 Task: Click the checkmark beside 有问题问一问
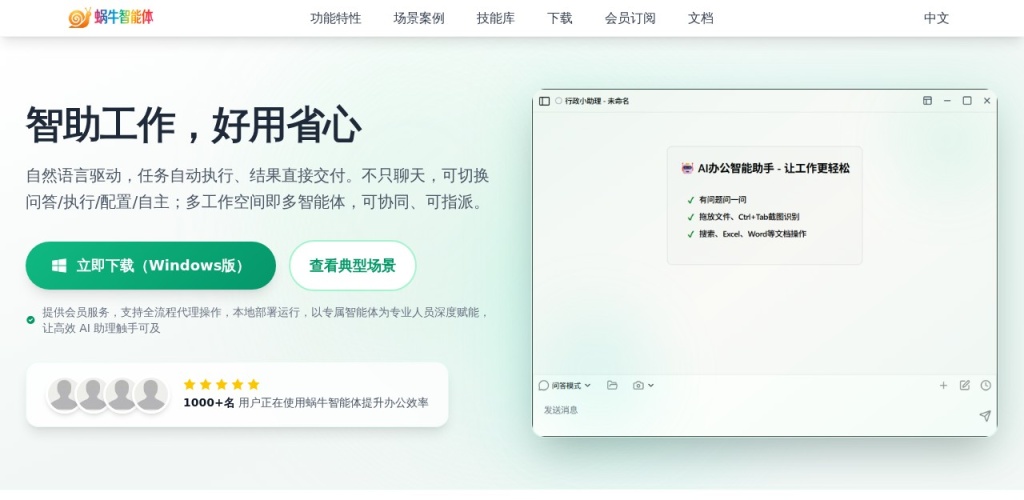tap(690, 200)
